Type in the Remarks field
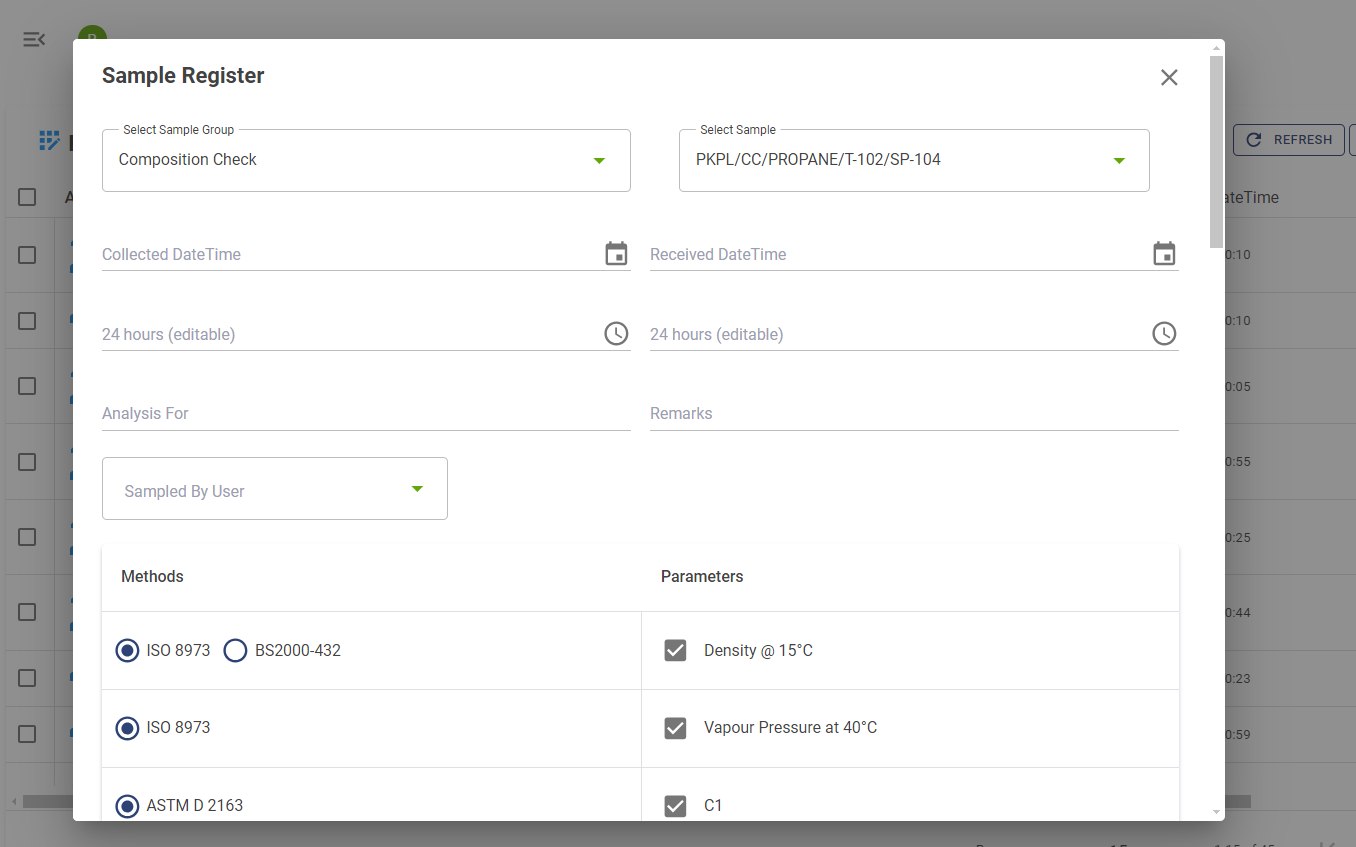1356x847 pixels. (914, 414)
